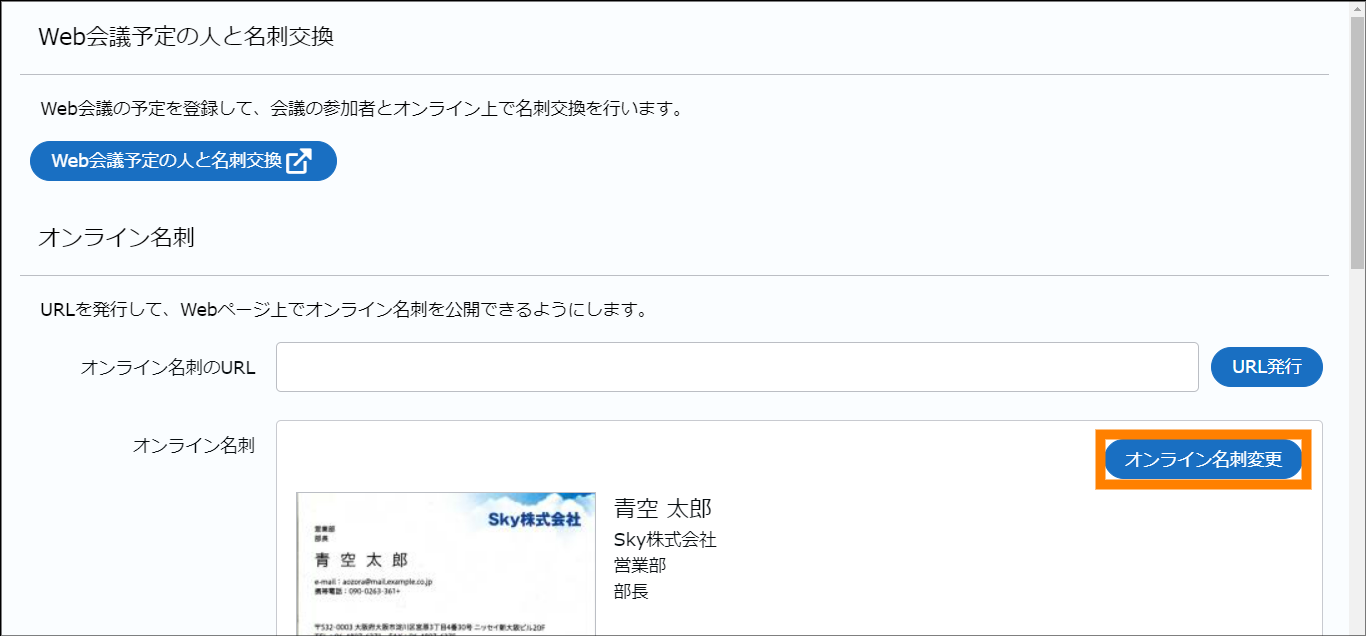The image size is (1366, 636).
Task: Focus the オンライン名刺のURL text field
Action: (x=736, y=367)
